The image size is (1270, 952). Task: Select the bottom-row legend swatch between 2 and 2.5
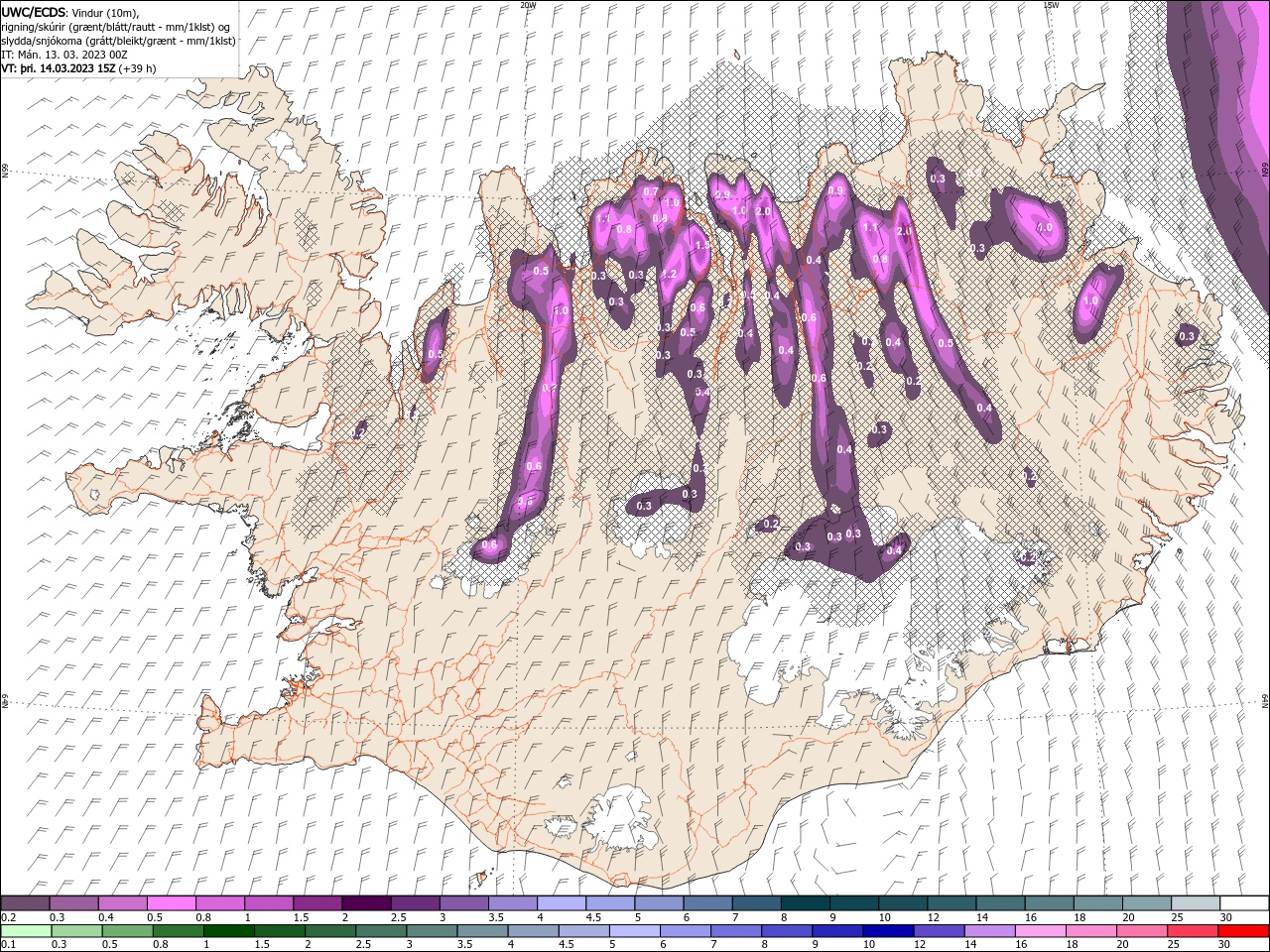(330, 930)
